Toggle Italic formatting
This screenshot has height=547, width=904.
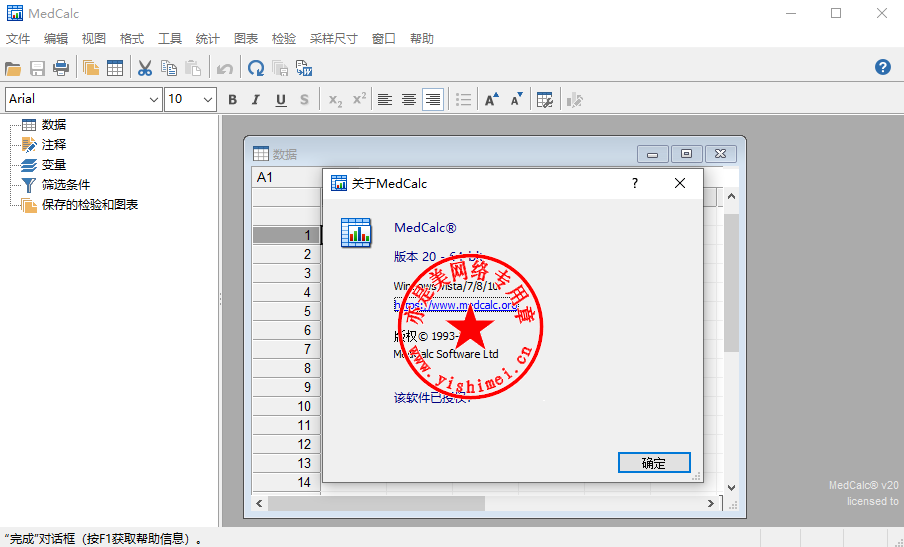[256, 100]
